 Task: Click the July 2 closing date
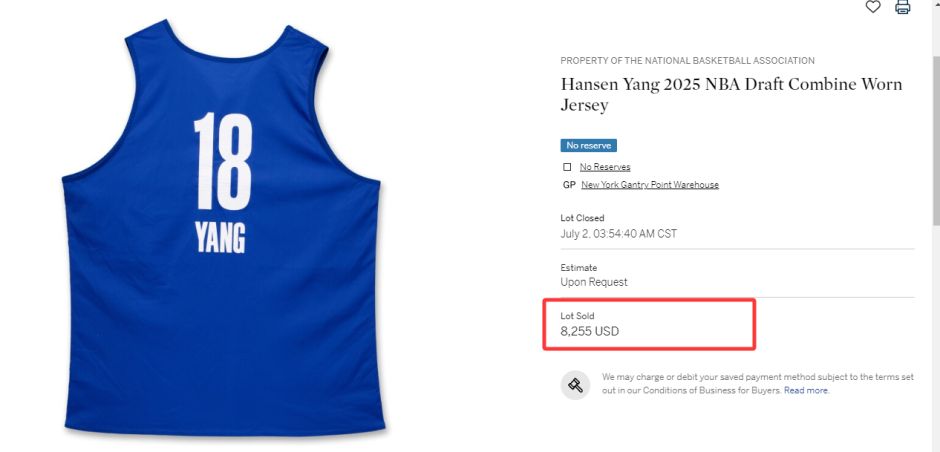619,234
